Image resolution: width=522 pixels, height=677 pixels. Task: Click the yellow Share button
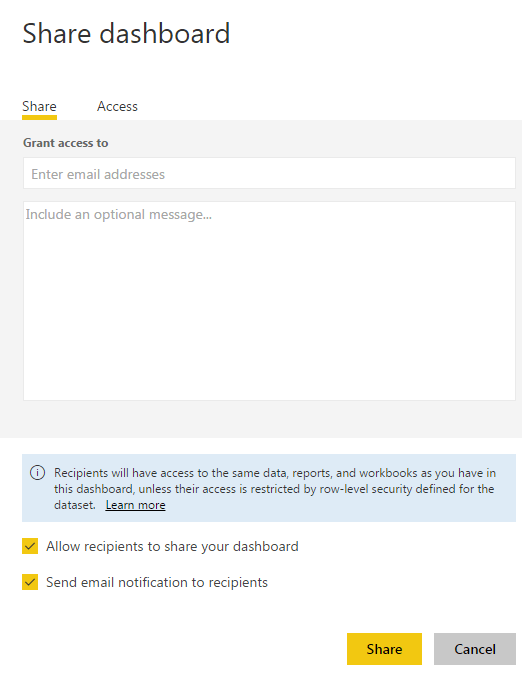384,649
